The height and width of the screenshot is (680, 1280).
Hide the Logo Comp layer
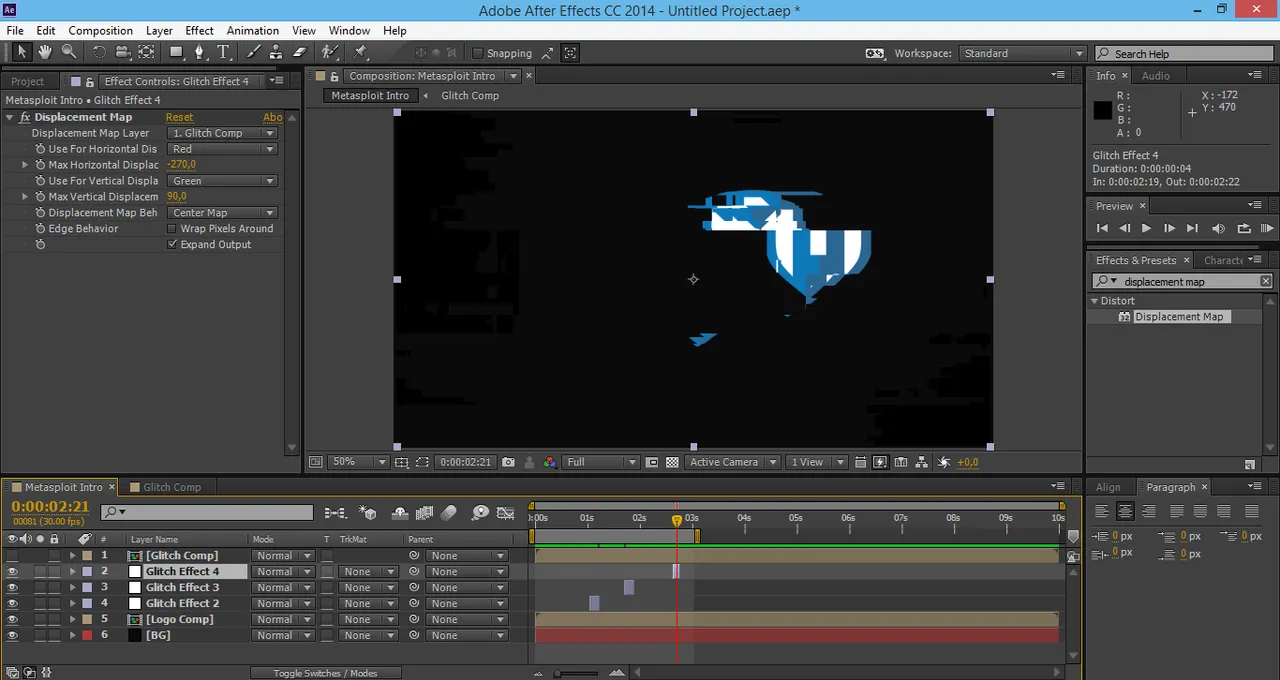tap(12, 620)
